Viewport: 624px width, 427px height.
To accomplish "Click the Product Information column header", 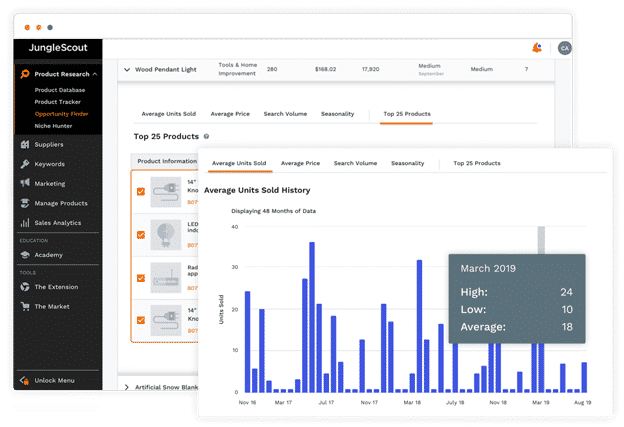I will [x=167, y=161].
